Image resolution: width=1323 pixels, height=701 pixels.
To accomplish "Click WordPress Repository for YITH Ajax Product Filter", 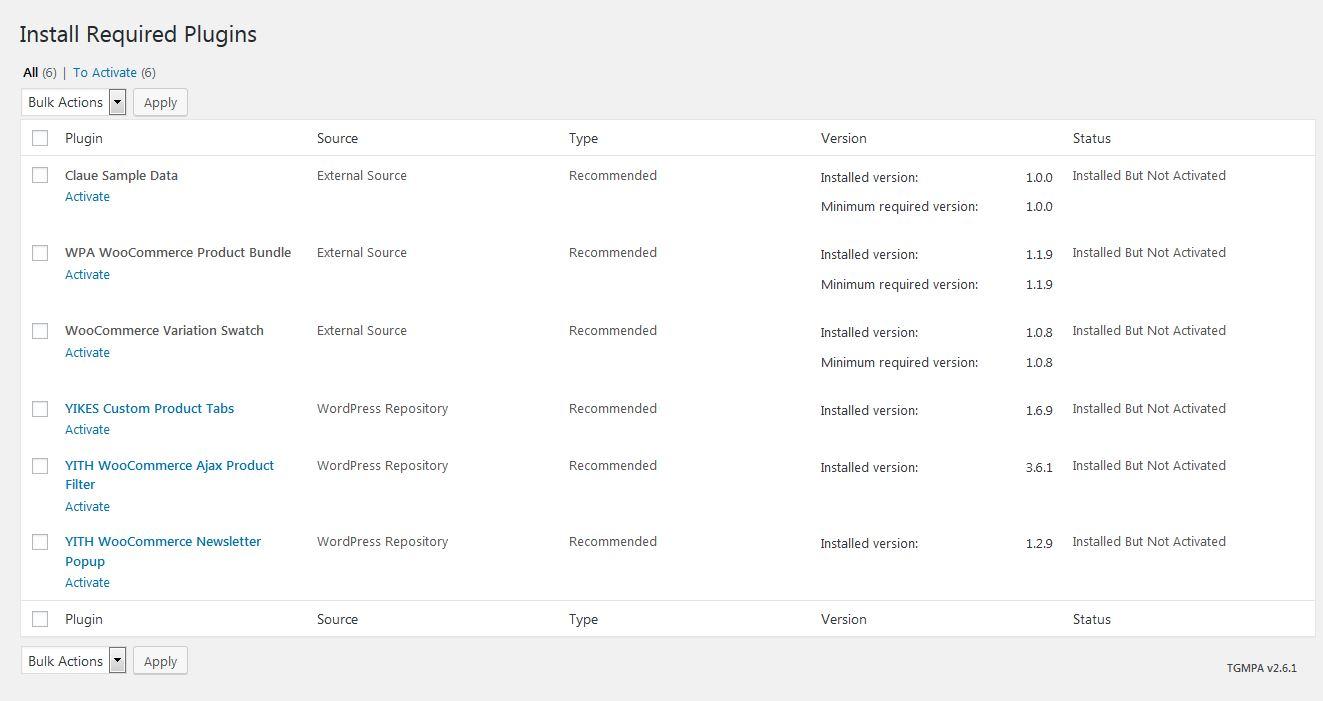I will pyautogui.click(x=382, y=465).
